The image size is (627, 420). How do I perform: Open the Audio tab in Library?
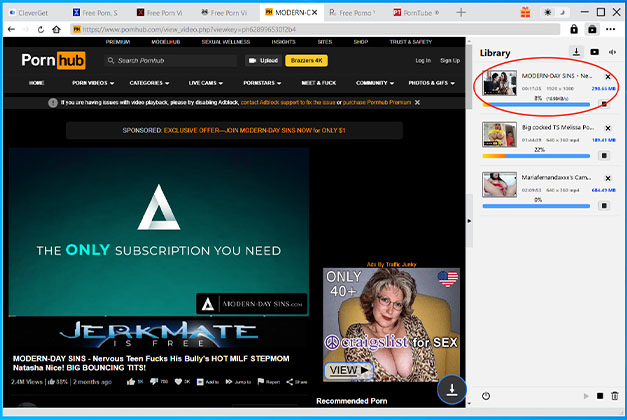[612, 52]
